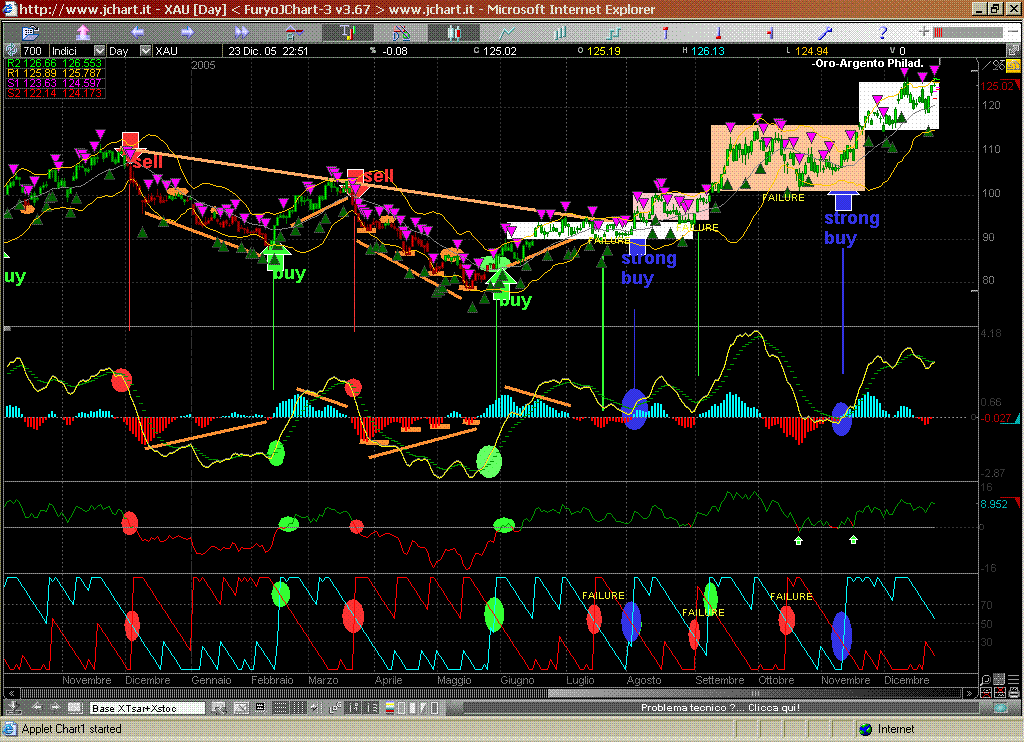Viewport: 1024px width, 742px height.
Task: Click the double-arrow fast forward icon
Action: tap(241, 32)
